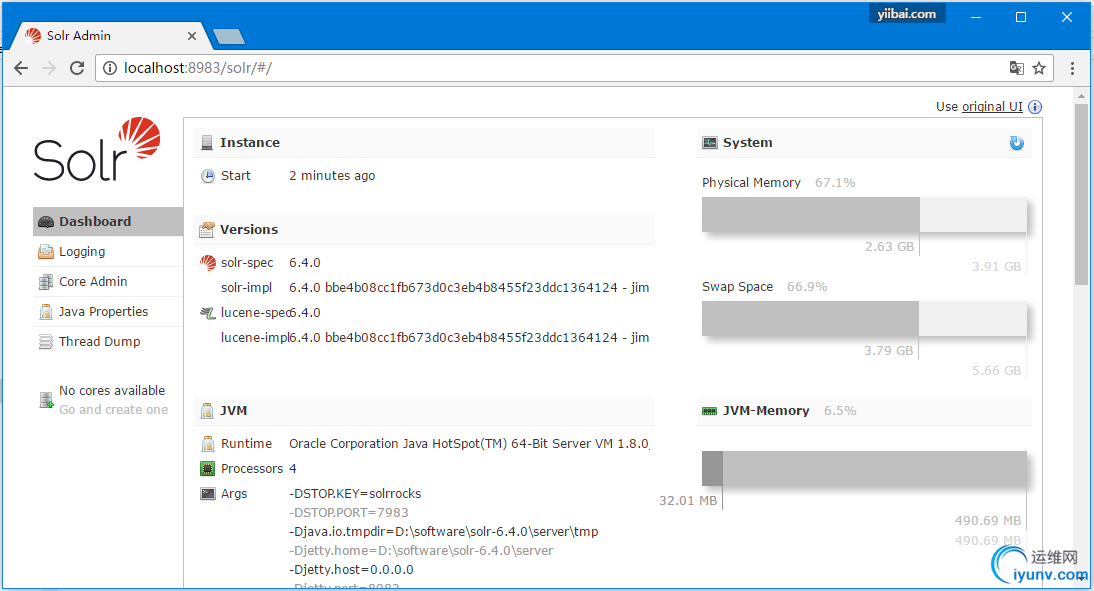The image size is (1094, 591).
Task: Click the JVM-Memory usage bar
Action: (864, 468)
